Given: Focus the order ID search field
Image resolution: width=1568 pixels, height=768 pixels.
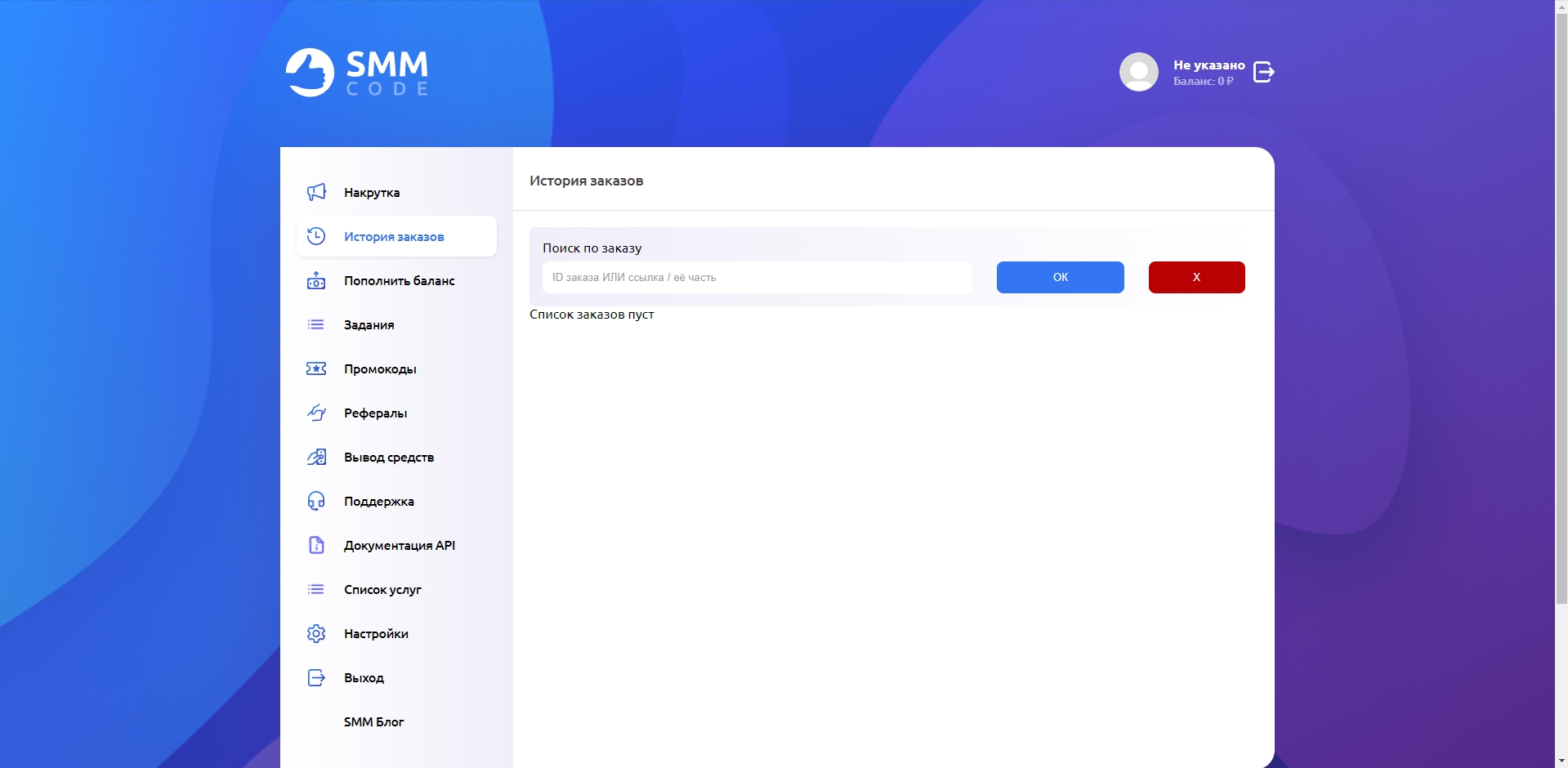Looking at the screenshot, I should 757,277.
